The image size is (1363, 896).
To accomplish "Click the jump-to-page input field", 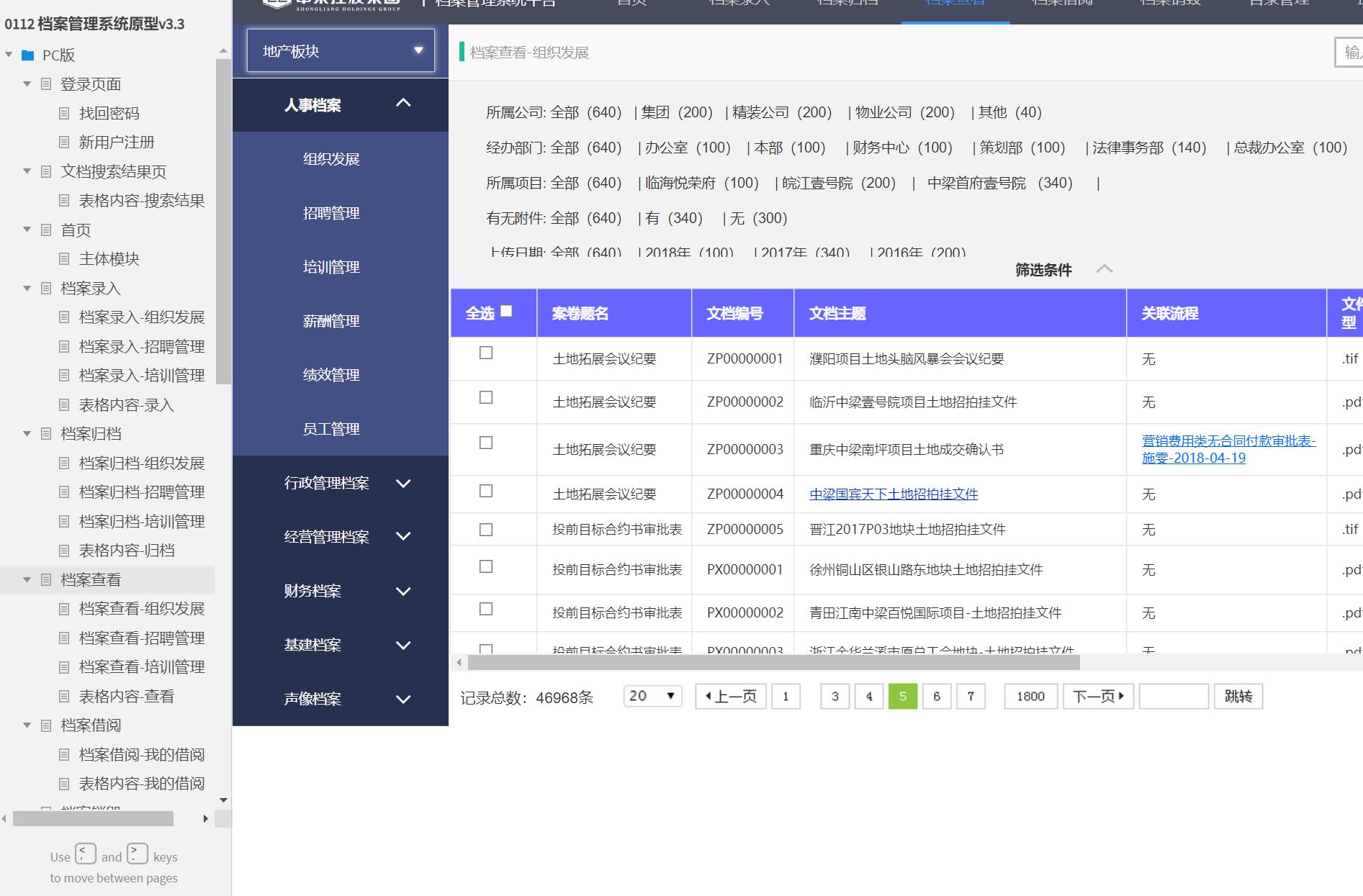I will click(x=1174, y=696).
